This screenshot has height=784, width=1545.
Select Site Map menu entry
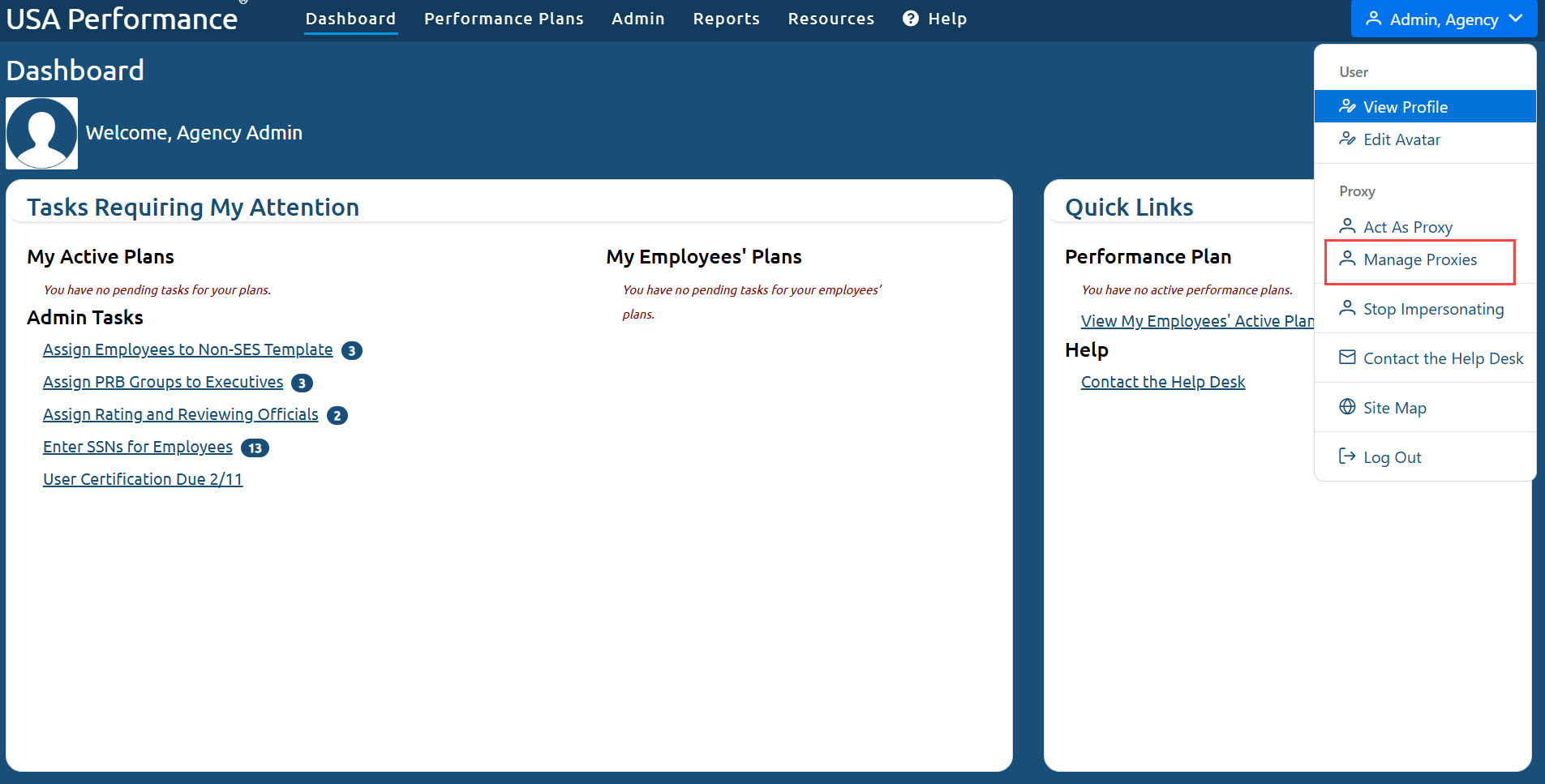(1425, 408)
